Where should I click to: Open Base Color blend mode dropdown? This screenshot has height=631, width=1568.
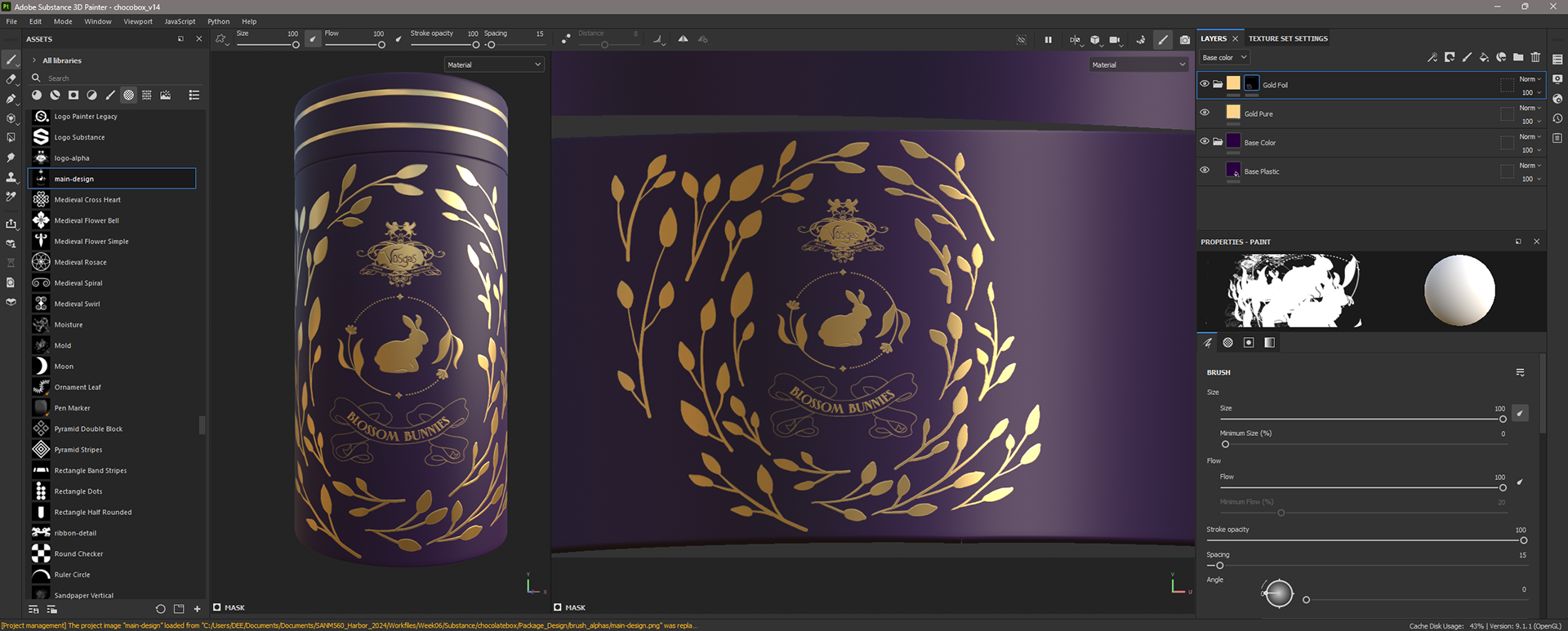1530,136
